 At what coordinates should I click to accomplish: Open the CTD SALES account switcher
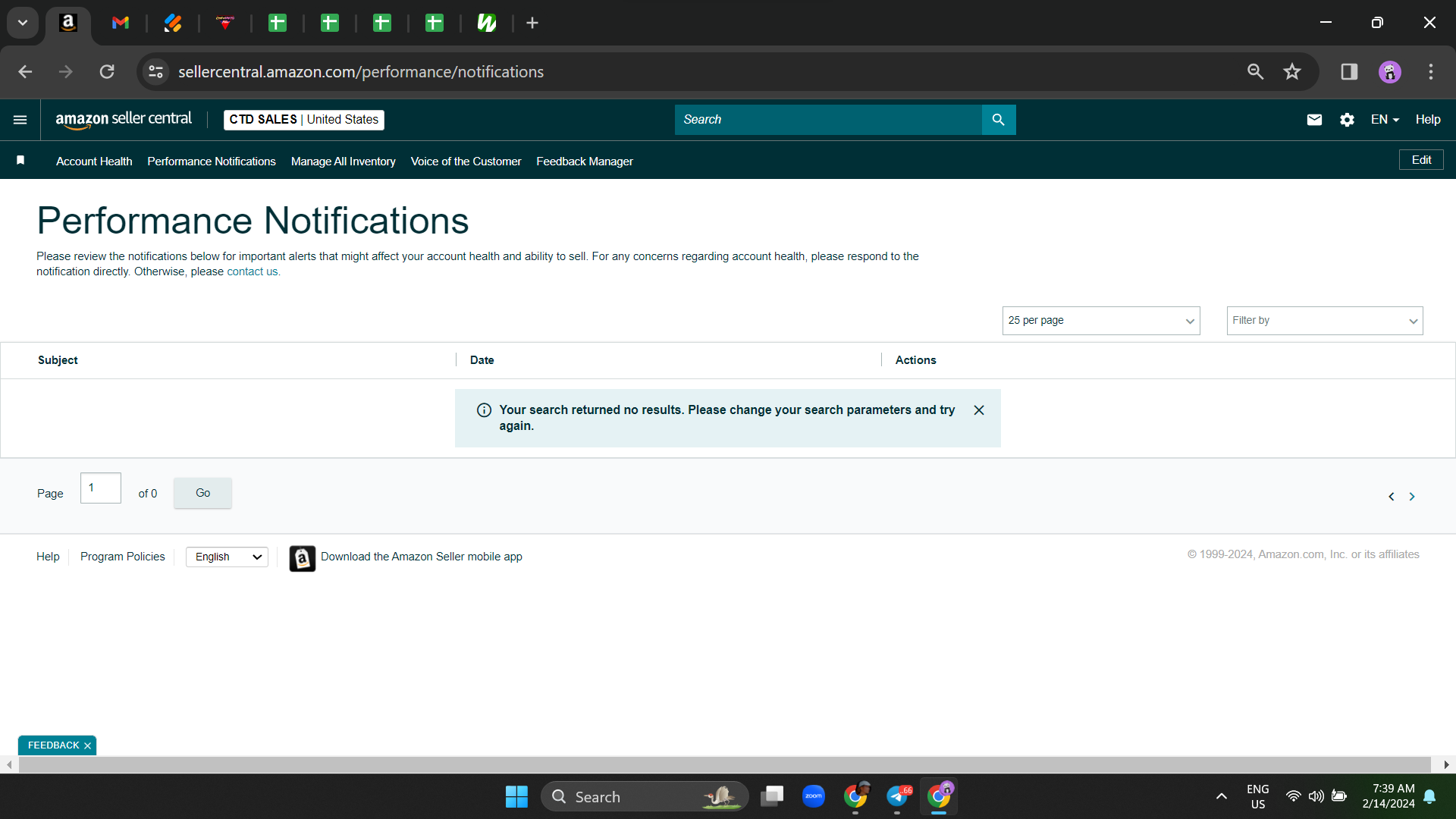click(x=304, y=120)
